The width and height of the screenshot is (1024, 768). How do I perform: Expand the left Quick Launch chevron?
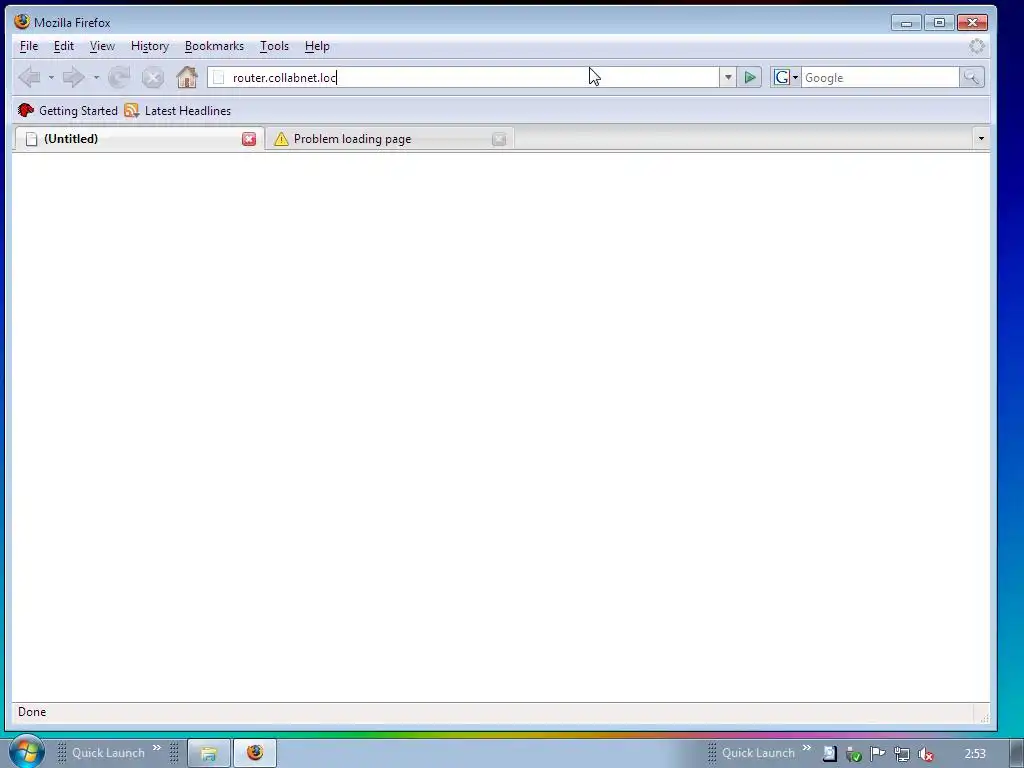pos(157,748)
